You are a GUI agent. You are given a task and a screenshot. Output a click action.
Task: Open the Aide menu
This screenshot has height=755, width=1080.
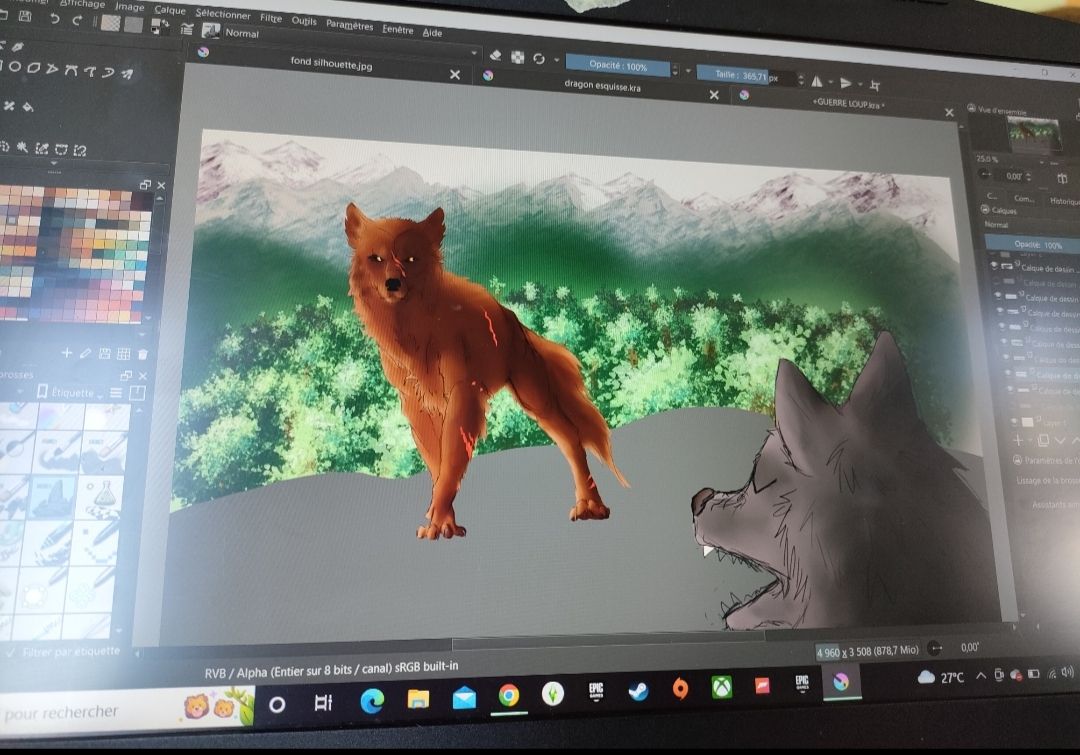pos(432,32)
